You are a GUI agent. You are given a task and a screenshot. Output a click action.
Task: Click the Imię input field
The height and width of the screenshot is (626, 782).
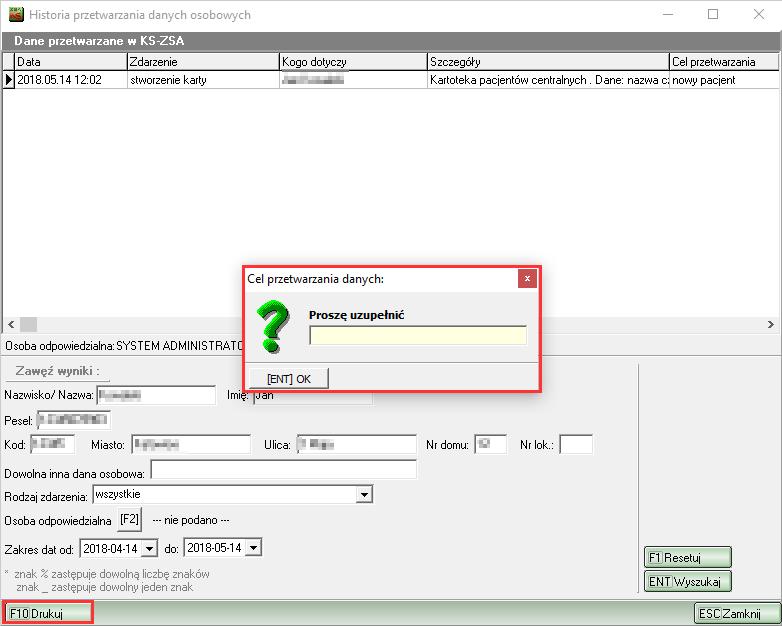(x=313, y=396)
